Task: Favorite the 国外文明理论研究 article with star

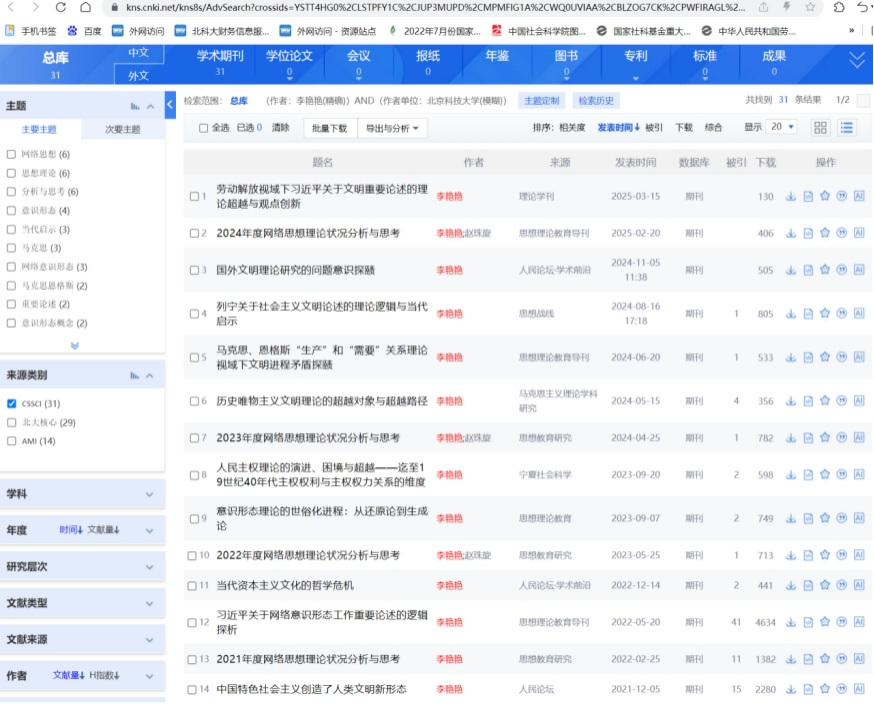Action: [x=825, y=270]
